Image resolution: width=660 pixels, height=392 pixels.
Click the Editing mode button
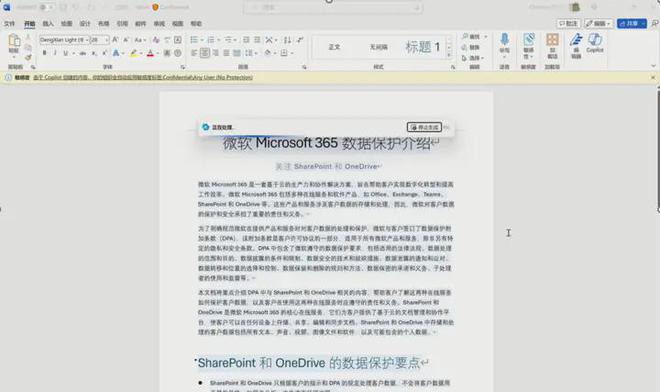tap(598, 24)
